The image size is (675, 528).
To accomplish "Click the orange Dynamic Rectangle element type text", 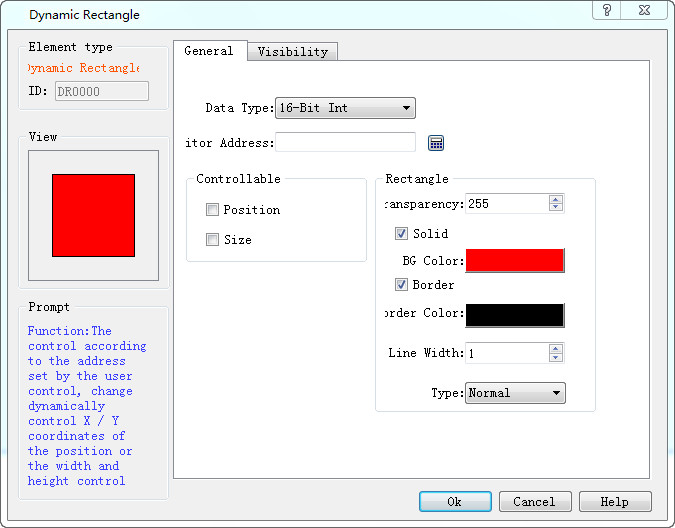I will pos(83,68).
